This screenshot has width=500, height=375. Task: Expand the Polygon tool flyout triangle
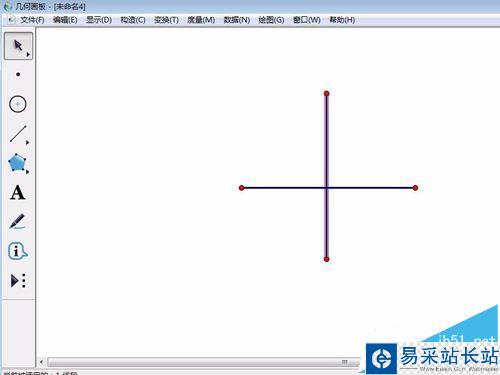point(27,172)
